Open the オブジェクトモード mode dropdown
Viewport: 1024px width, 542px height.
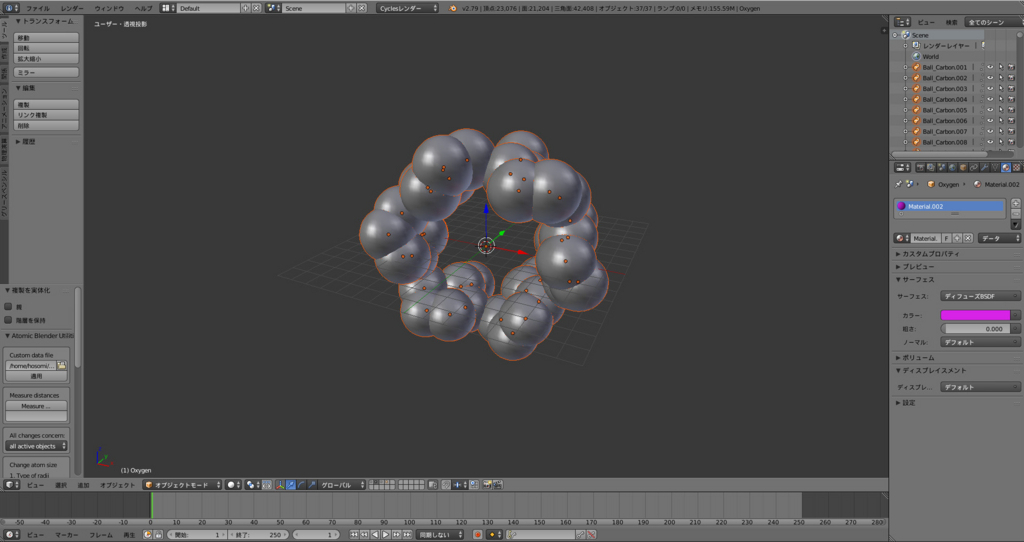point(182,485)
